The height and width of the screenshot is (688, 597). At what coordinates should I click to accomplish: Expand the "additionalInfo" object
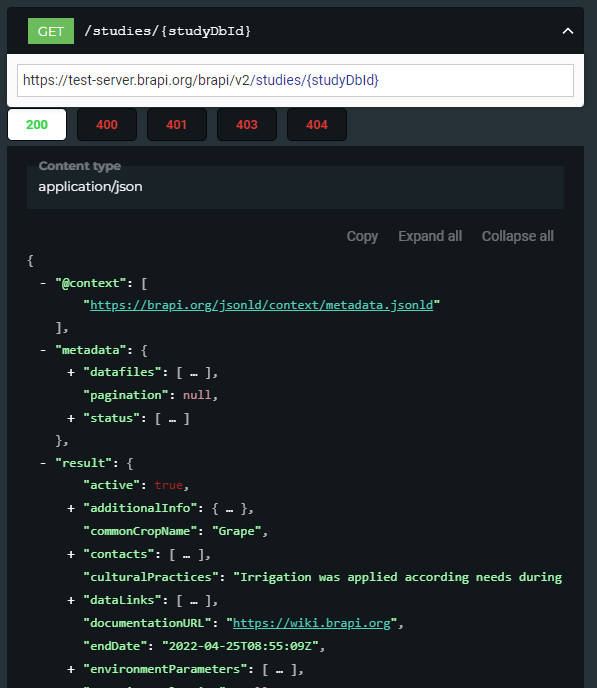point(71,509)
